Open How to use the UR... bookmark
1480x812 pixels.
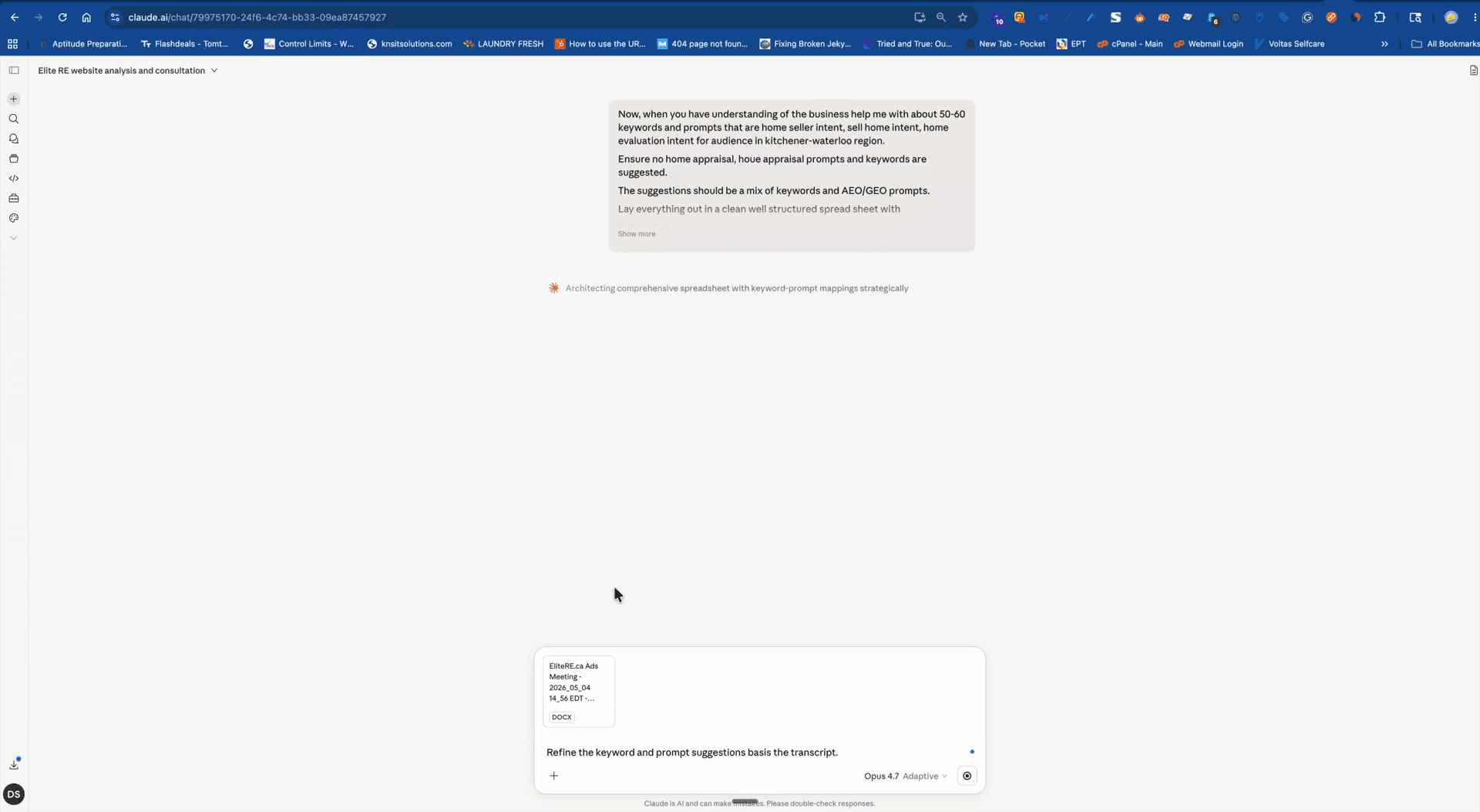tap(600, 44)
